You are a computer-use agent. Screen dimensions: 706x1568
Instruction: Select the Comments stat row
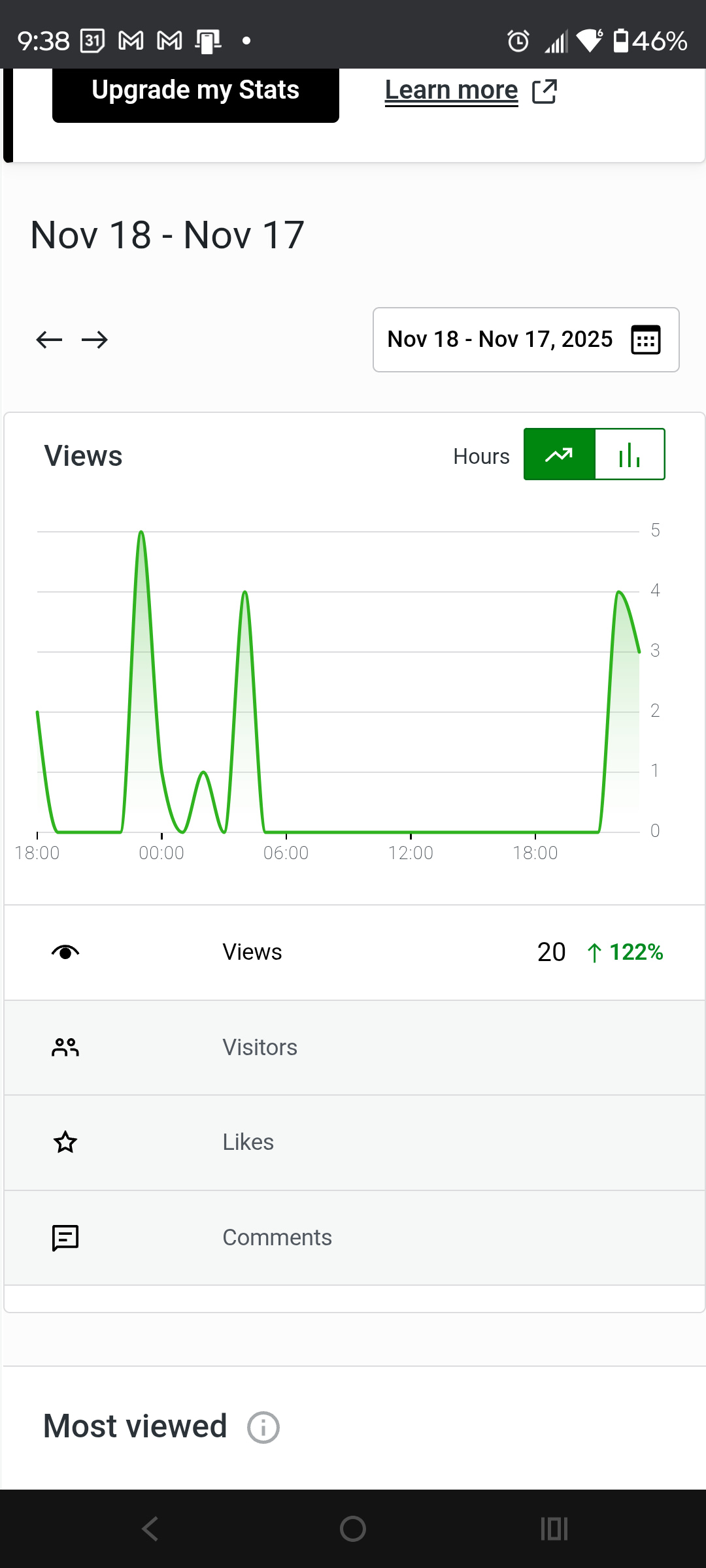[x=353, y=1237]
